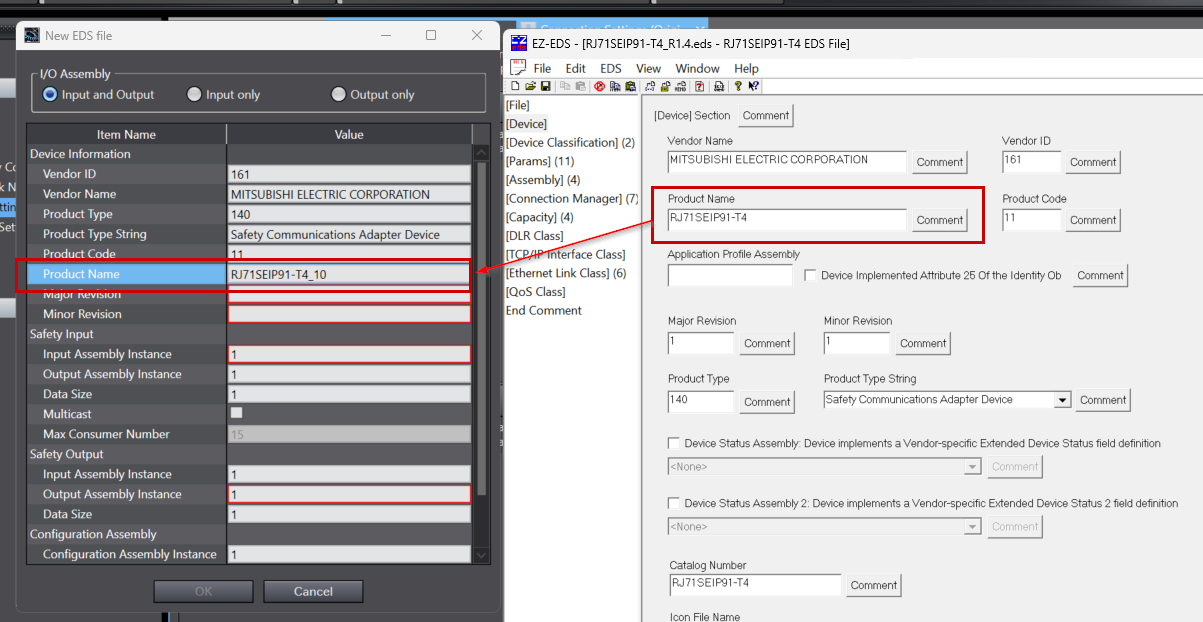
Task: Click the yellow question mark Help icon
Action: tap(739, 86)
